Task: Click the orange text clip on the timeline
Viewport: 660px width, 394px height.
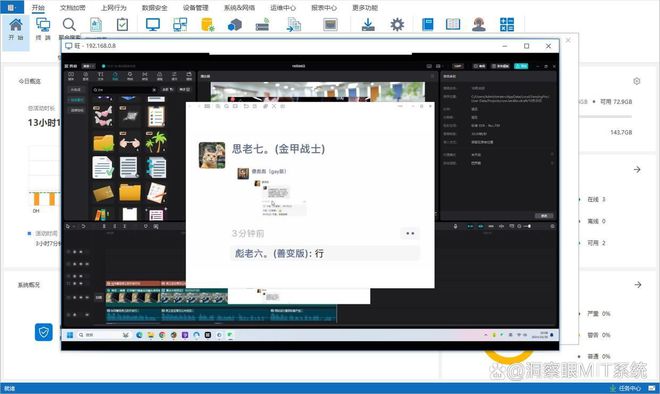Action: (133, 283)
